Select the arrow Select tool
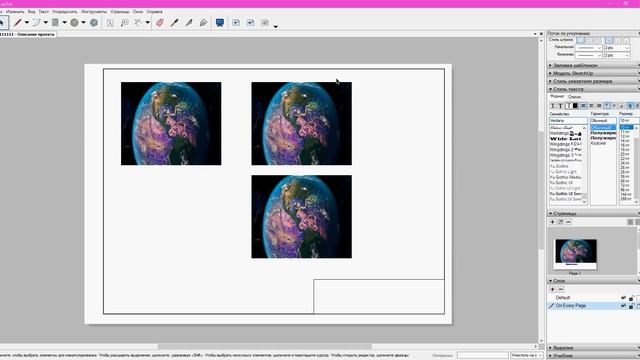 click(x=2, y=22)
